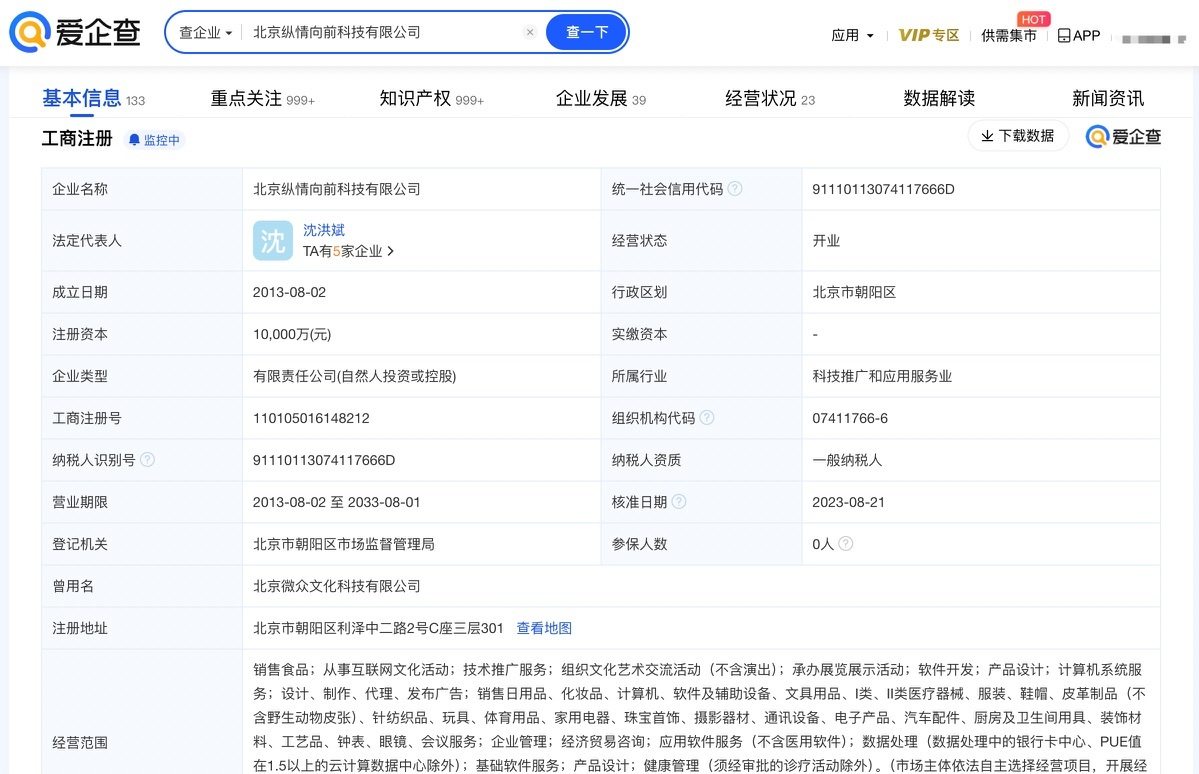Click the help icon next to 0人

tap(846, 543)
